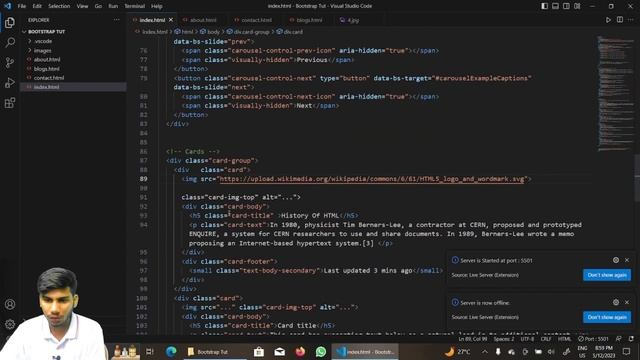
Task: Open Accounts menu in activity bar
Action: pyautogui.click(x=10, y=304)
